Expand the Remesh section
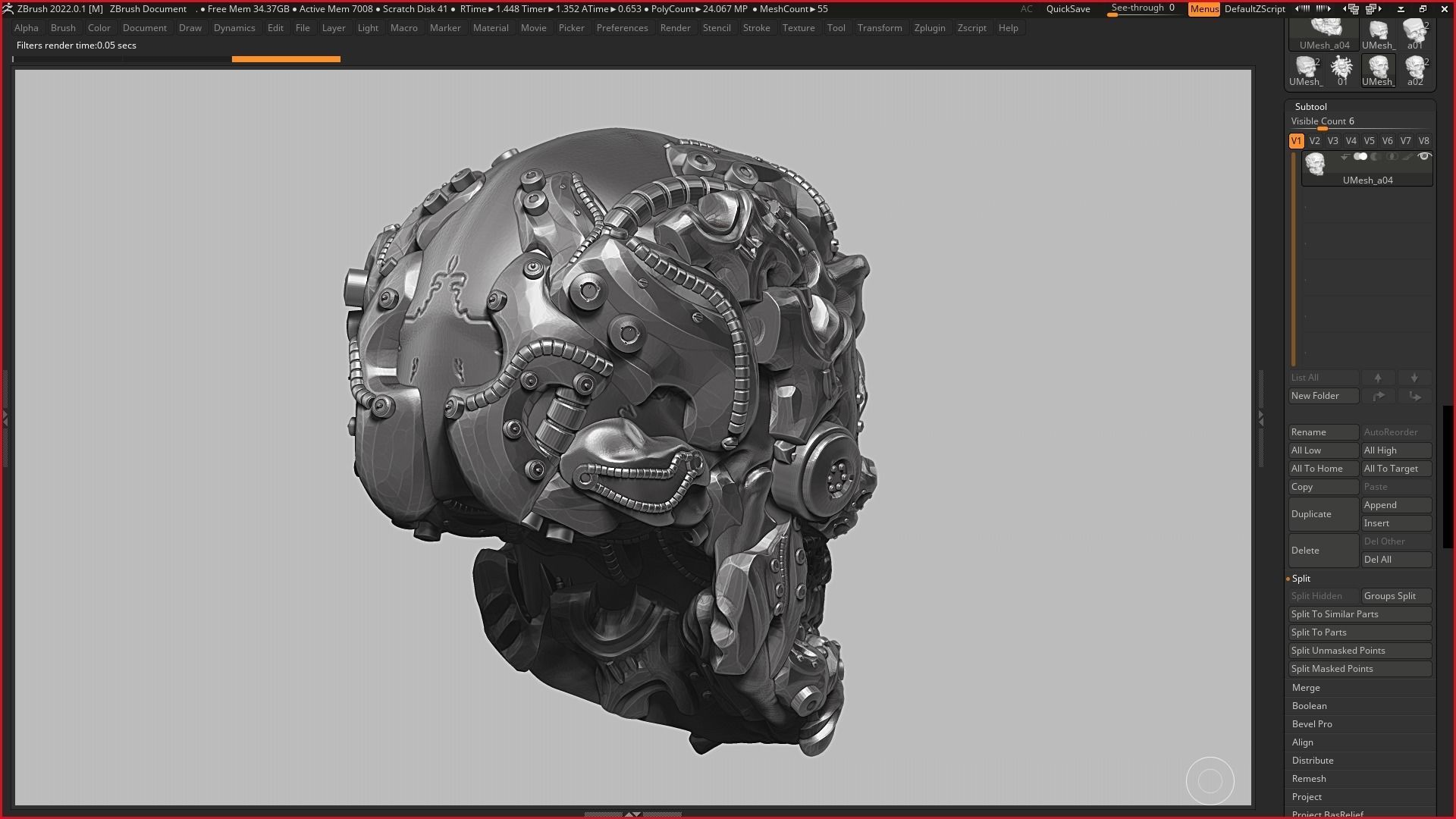Image resolution: width=1456 pixels, height=819 pixels. (1309, 779)
